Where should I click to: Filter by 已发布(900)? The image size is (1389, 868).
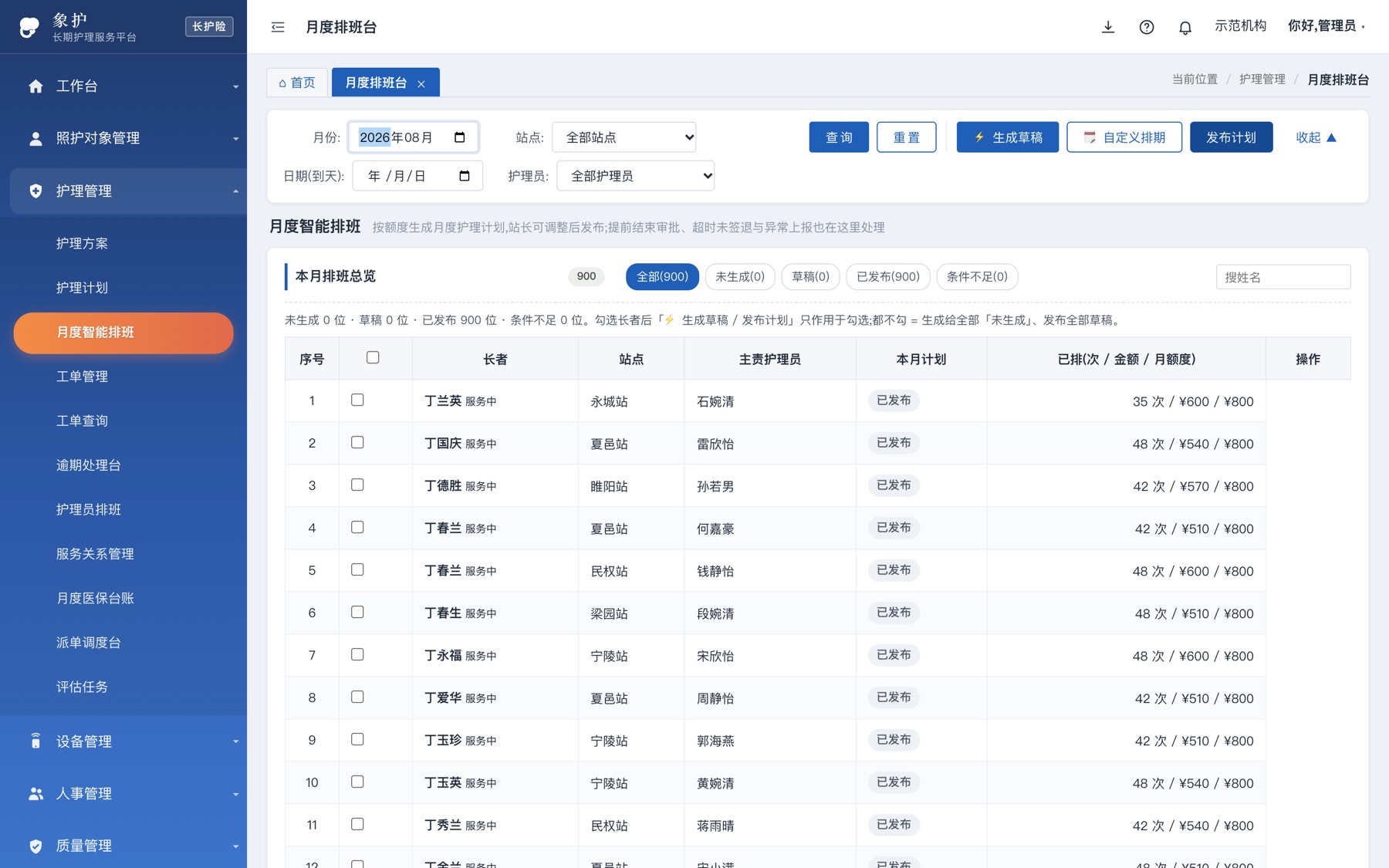tap(888, 276)
